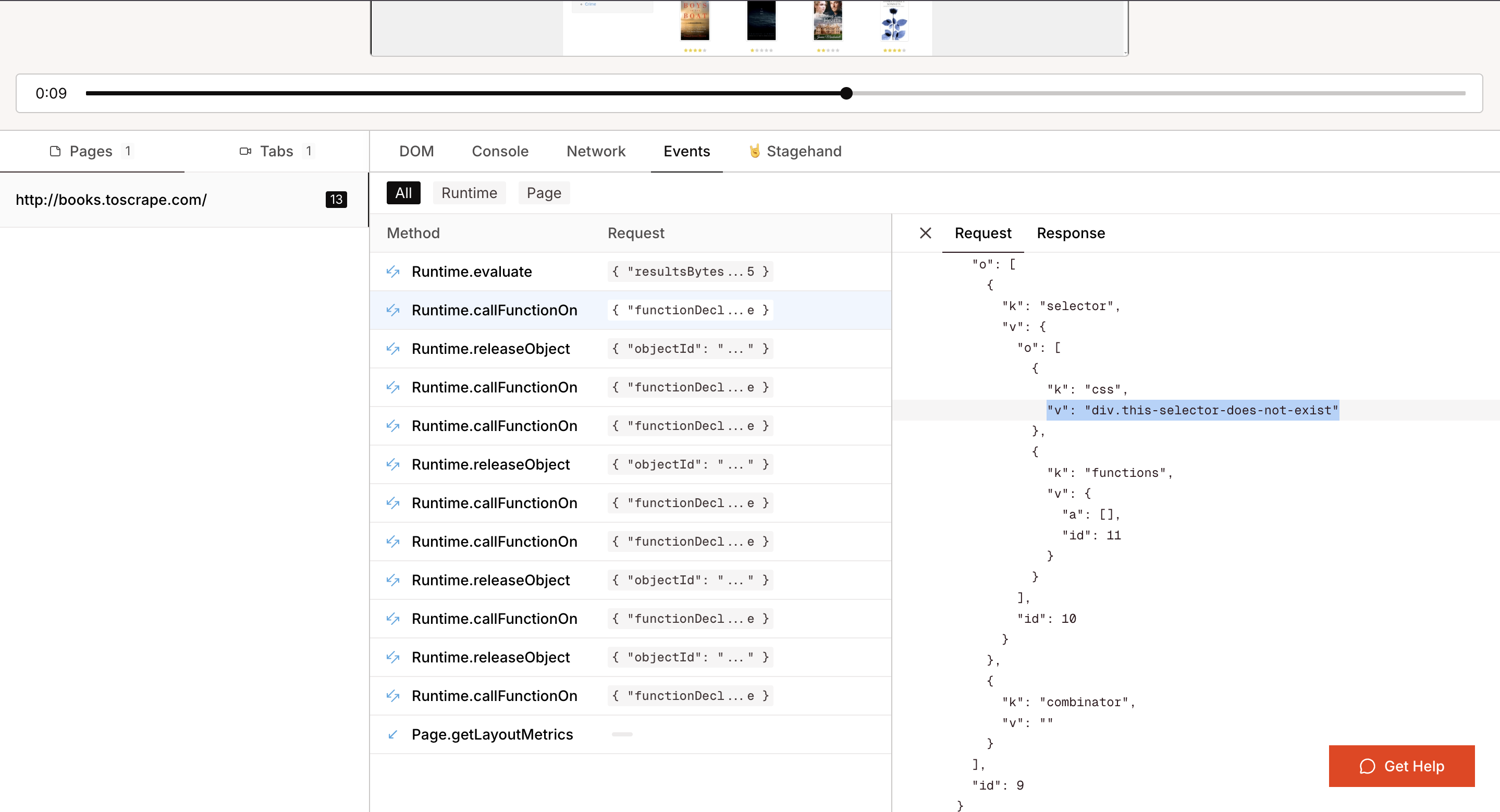The image size is (1500, 812).
Task: Click the Get Help chat bubble icon
Action: (1367, 766)
